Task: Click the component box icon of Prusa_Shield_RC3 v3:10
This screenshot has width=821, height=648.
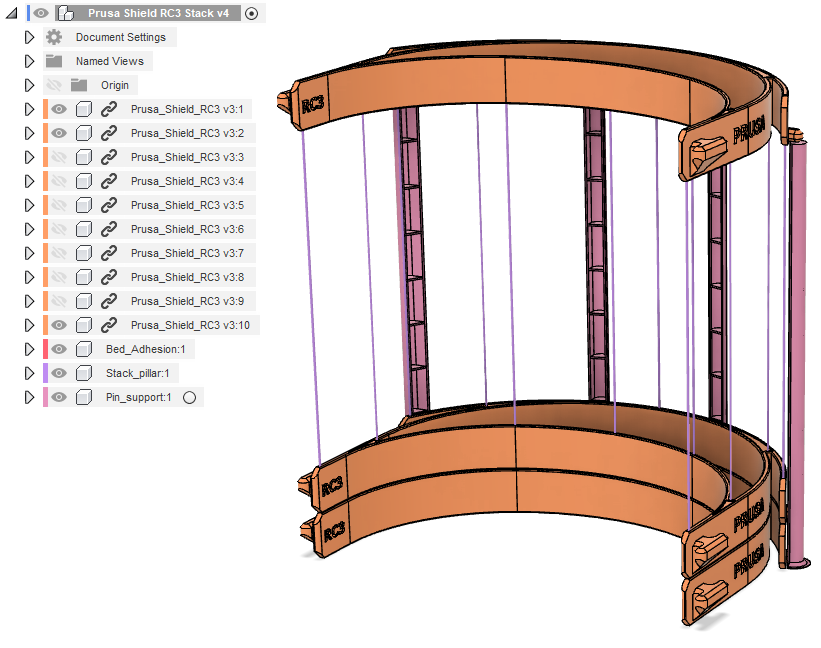Action: point(84,325)
